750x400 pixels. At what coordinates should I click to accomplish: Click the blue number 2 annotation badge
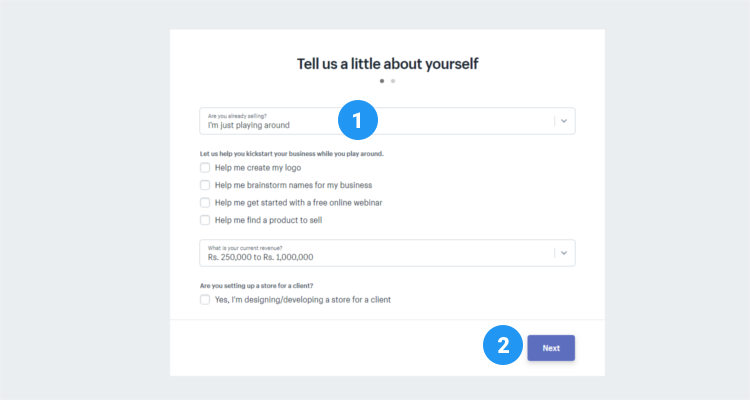503,346
